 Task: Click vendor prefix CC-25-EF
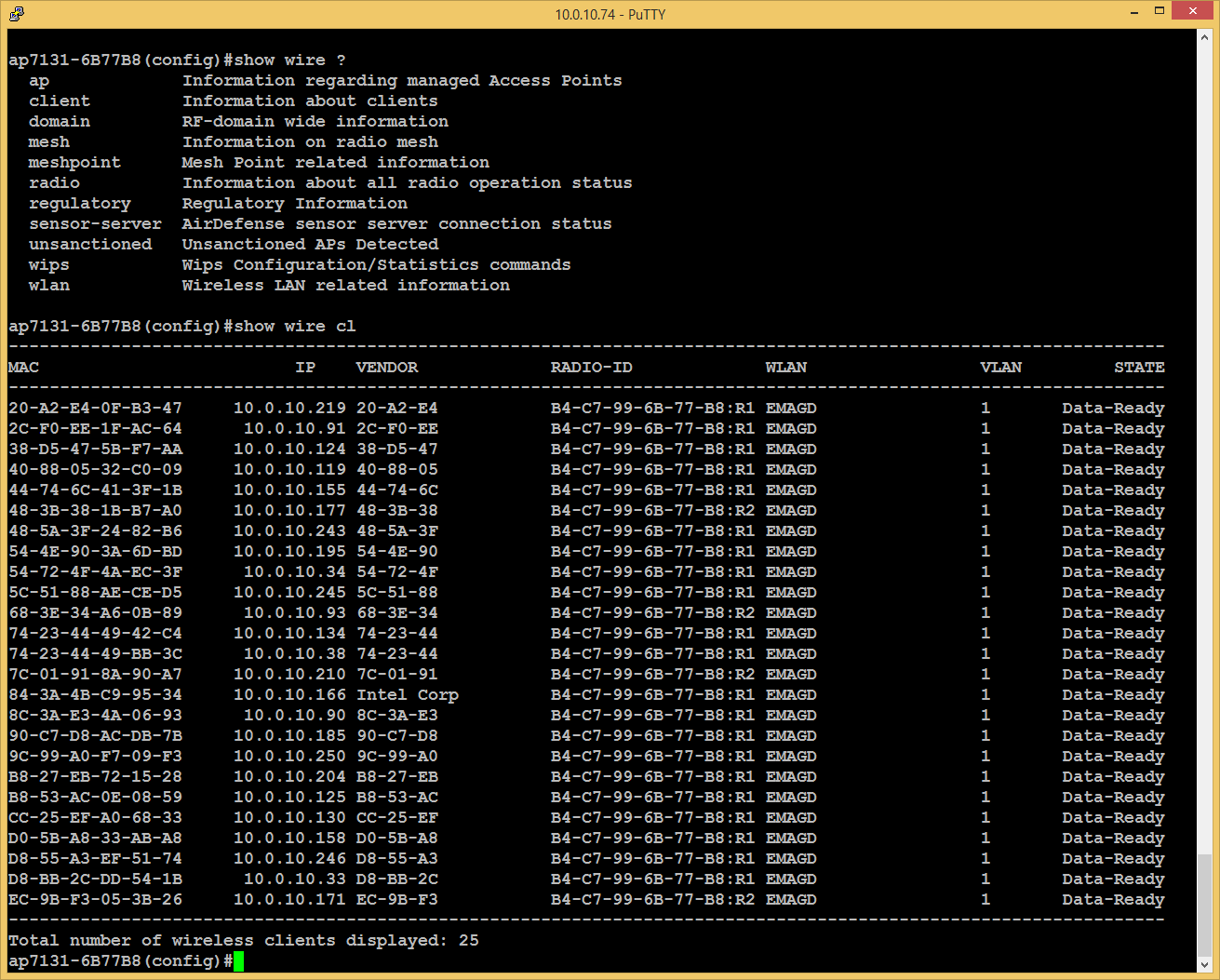[397, 818]
